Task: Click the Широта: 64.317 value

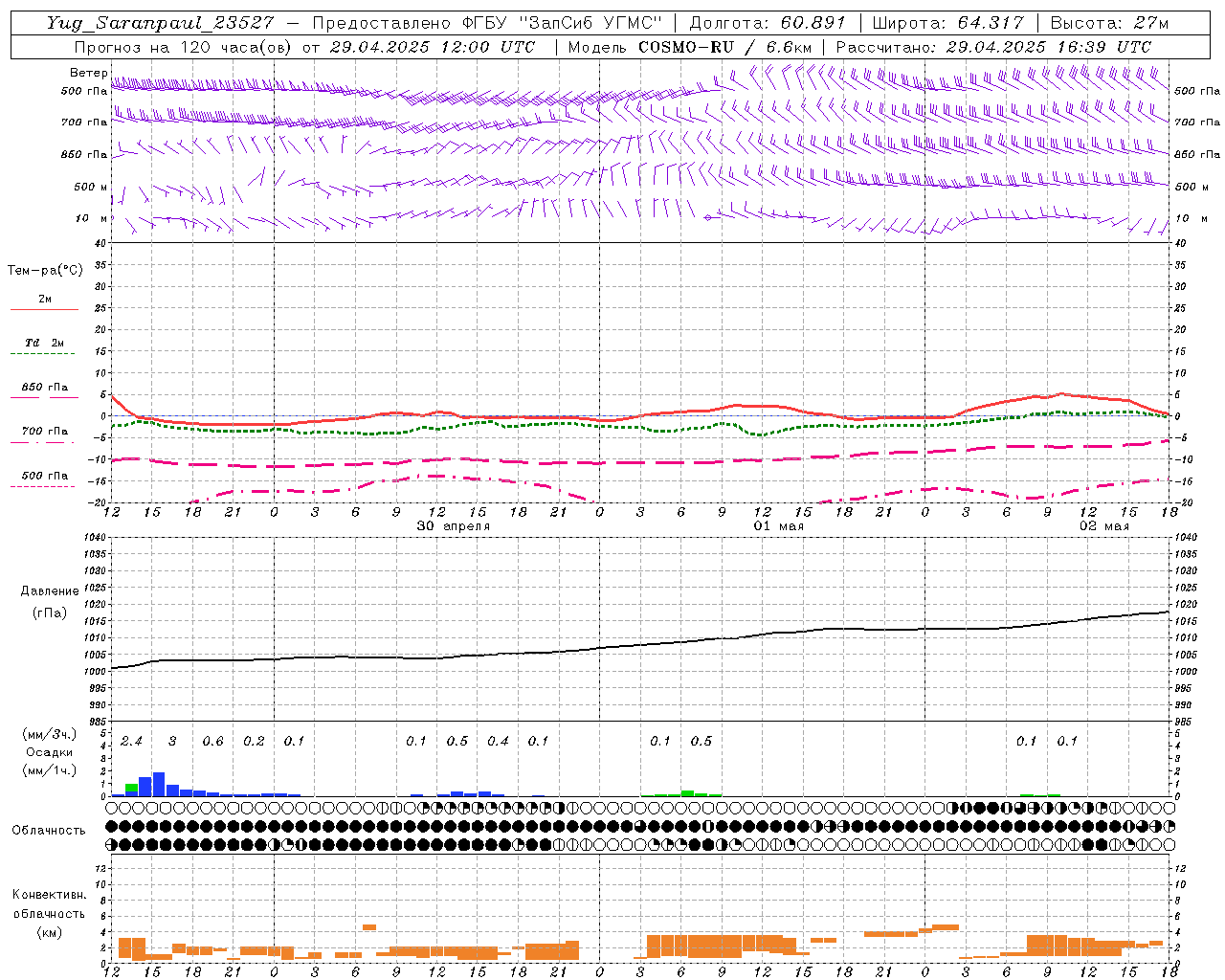Action: click(x=947, y=23)
